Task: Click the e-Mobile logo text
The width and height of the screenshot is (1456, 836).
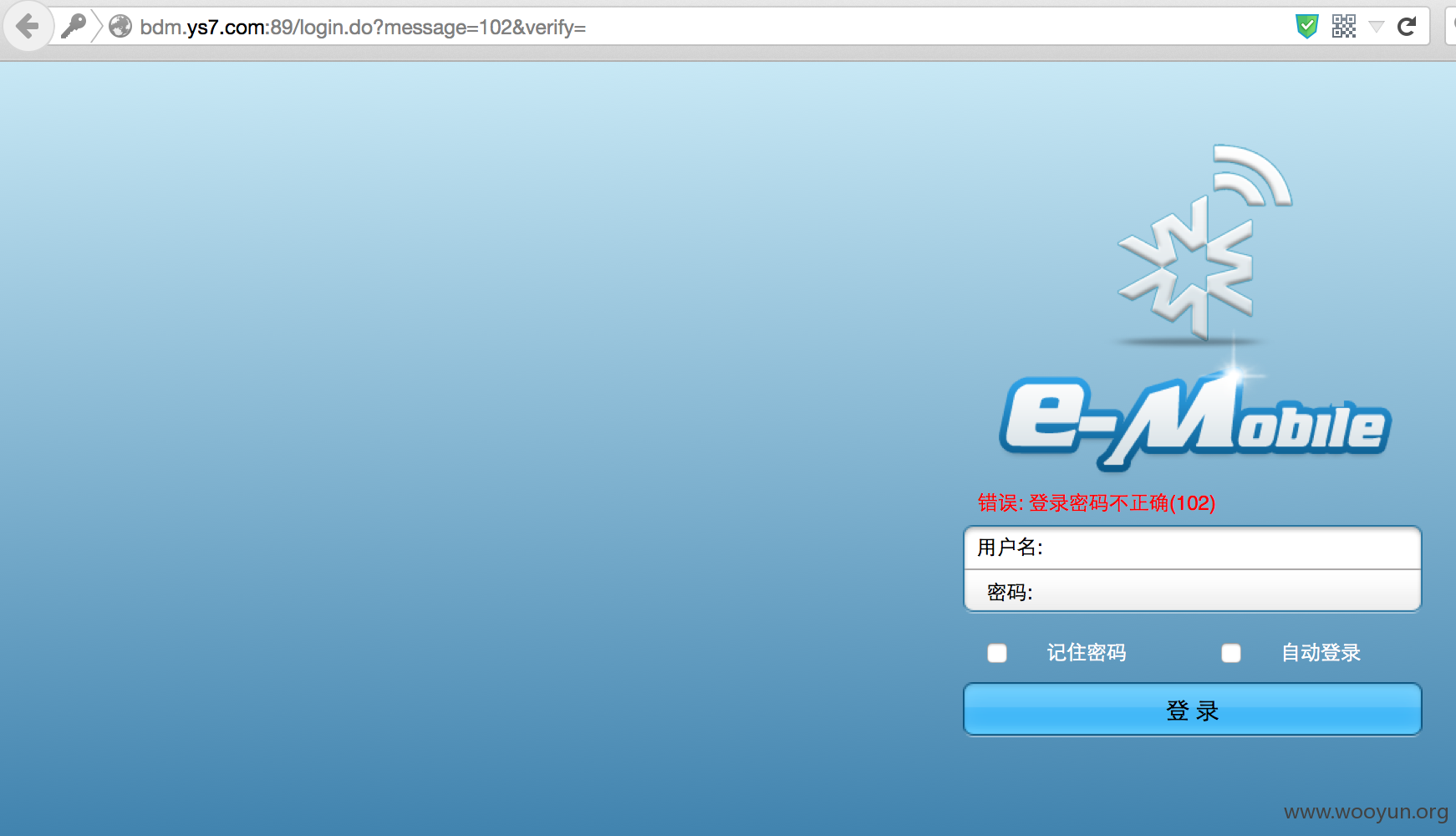Action: coord(1195,422)
